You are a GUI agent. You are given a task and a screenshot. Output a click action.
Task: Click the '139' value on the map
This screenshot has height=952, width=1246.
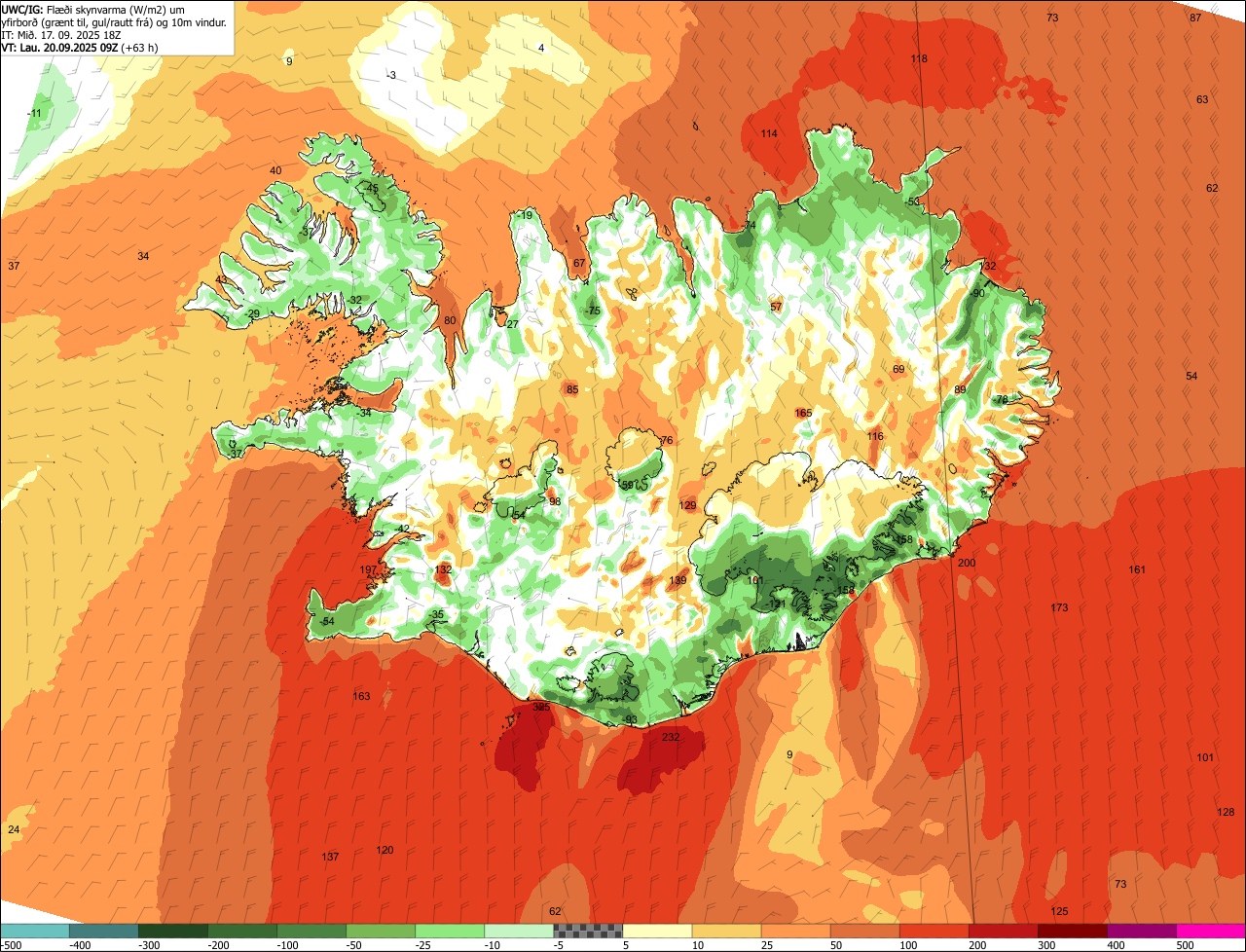(x=678, y=580)
